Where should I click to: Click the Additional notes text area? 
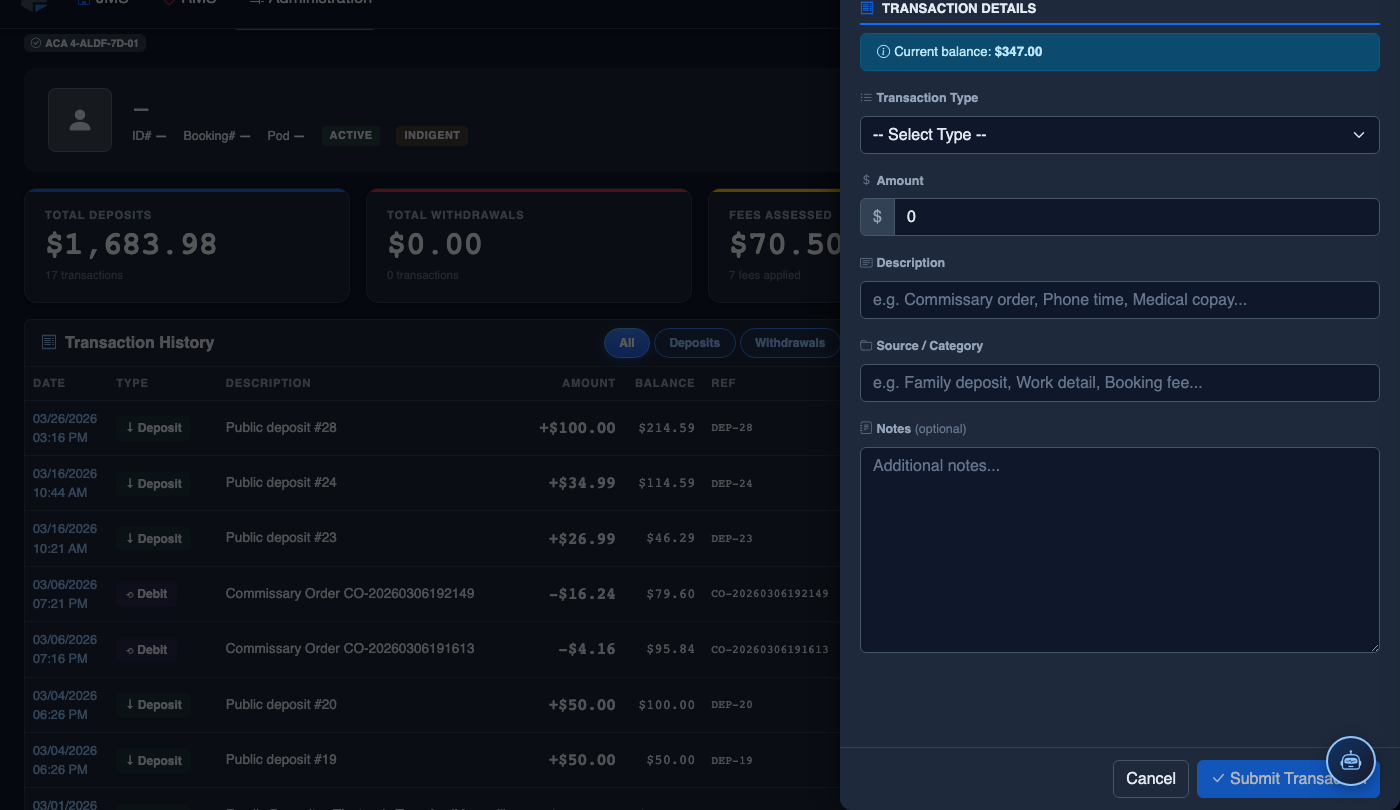(1119, 550)
